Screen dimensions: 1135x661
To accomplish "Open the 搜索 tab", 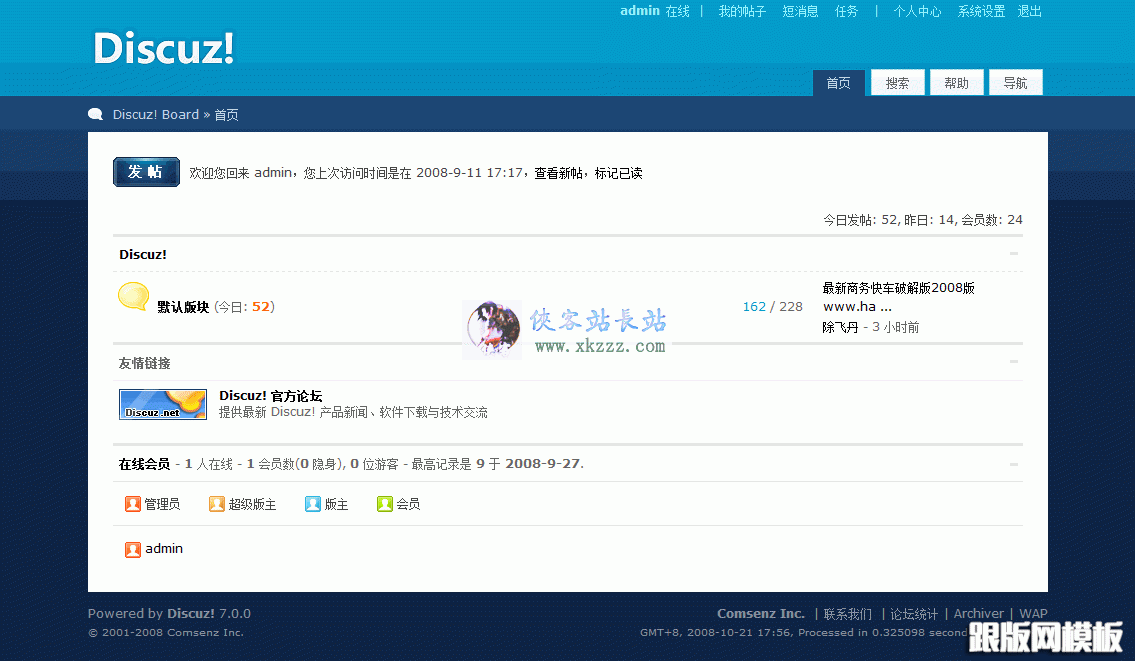I will (898, 83).
